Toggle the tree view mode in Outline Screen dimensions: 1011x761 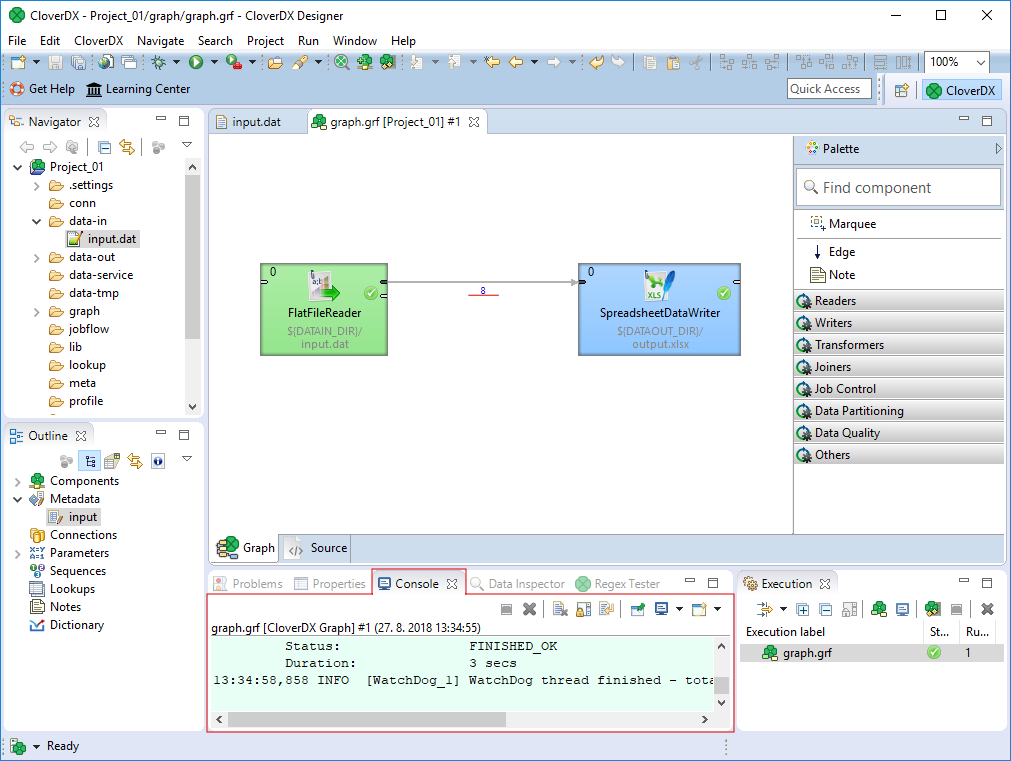90,461
